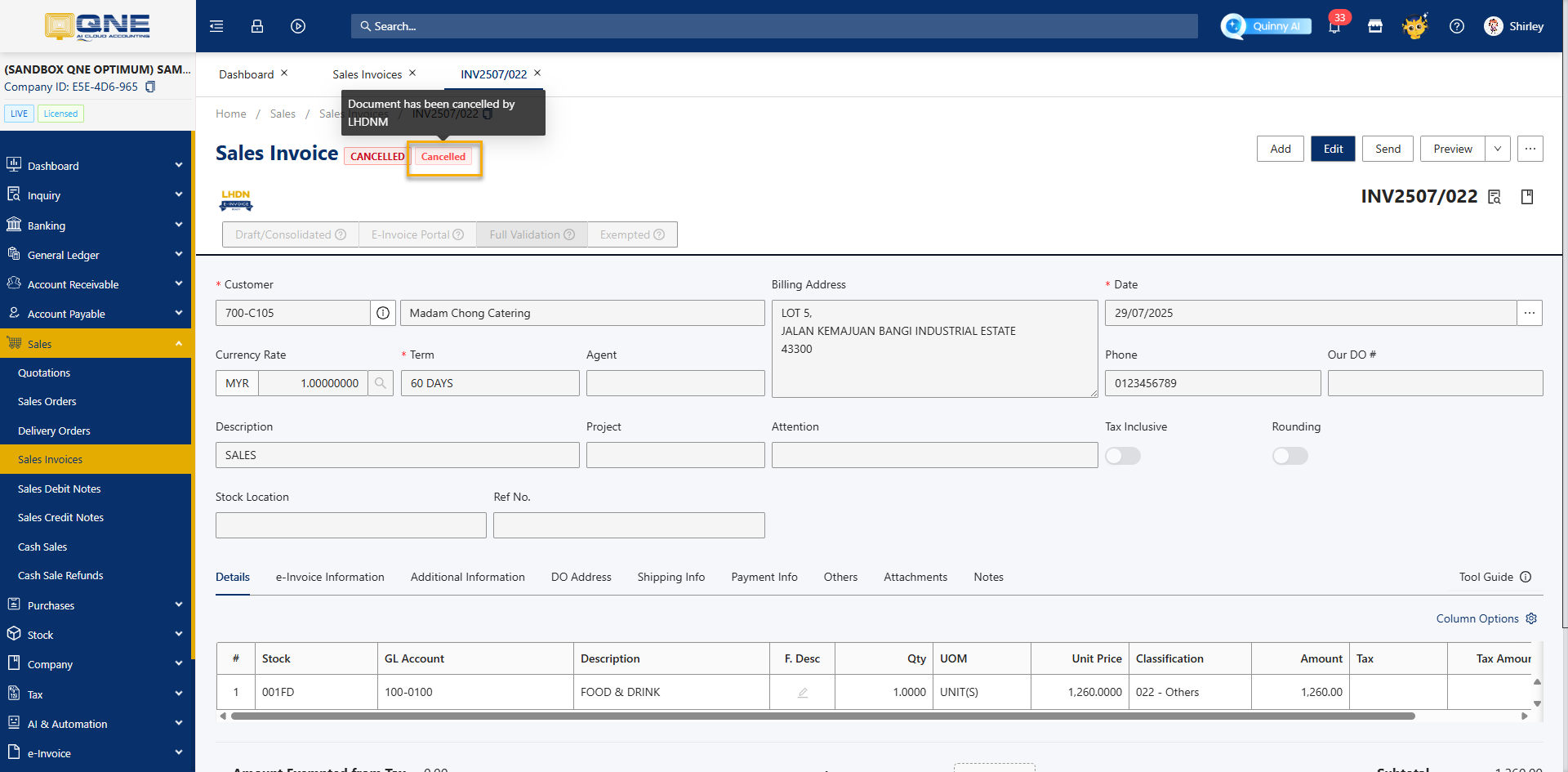Open Quinny AI assistant
Screen dimensions: 1568x772
[1267, 26]
